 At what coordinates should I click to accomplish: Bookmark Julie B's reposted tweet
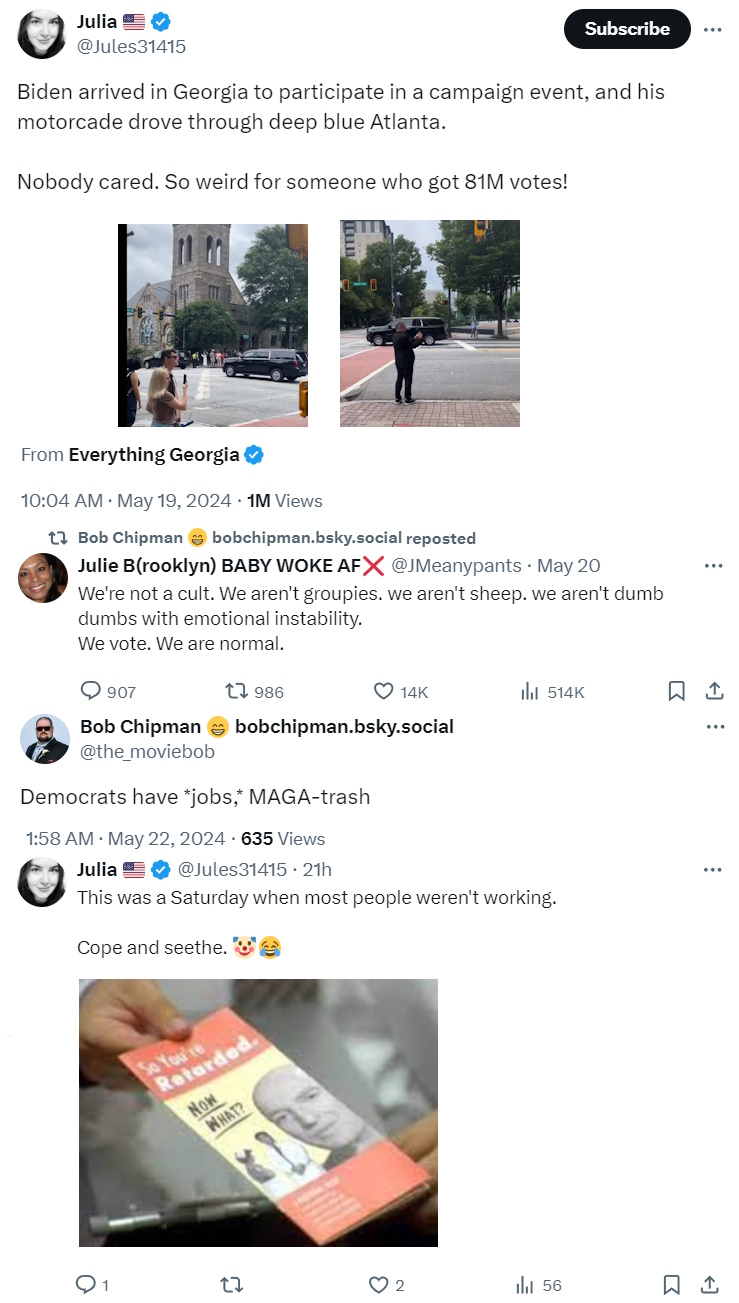676,691
